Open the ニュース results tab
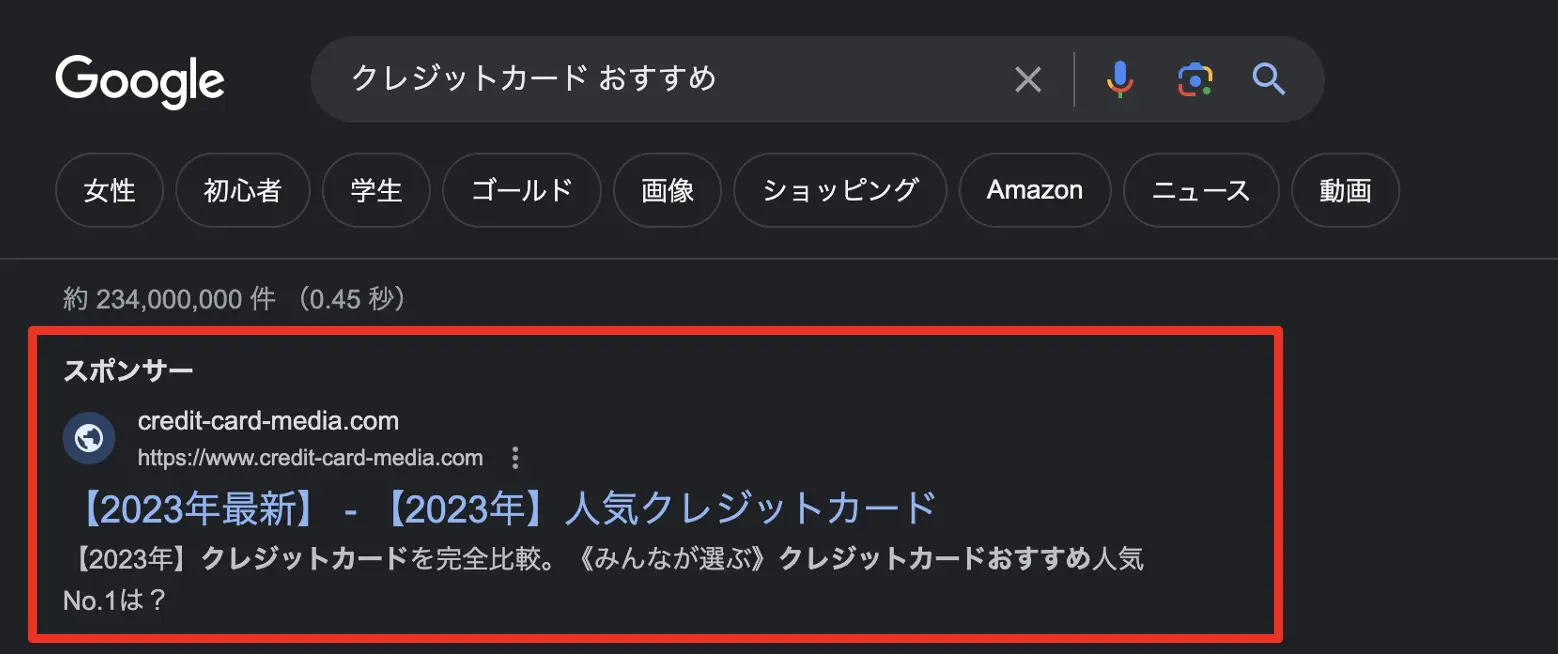1558x654 pixels. [x=1201, y=190]
